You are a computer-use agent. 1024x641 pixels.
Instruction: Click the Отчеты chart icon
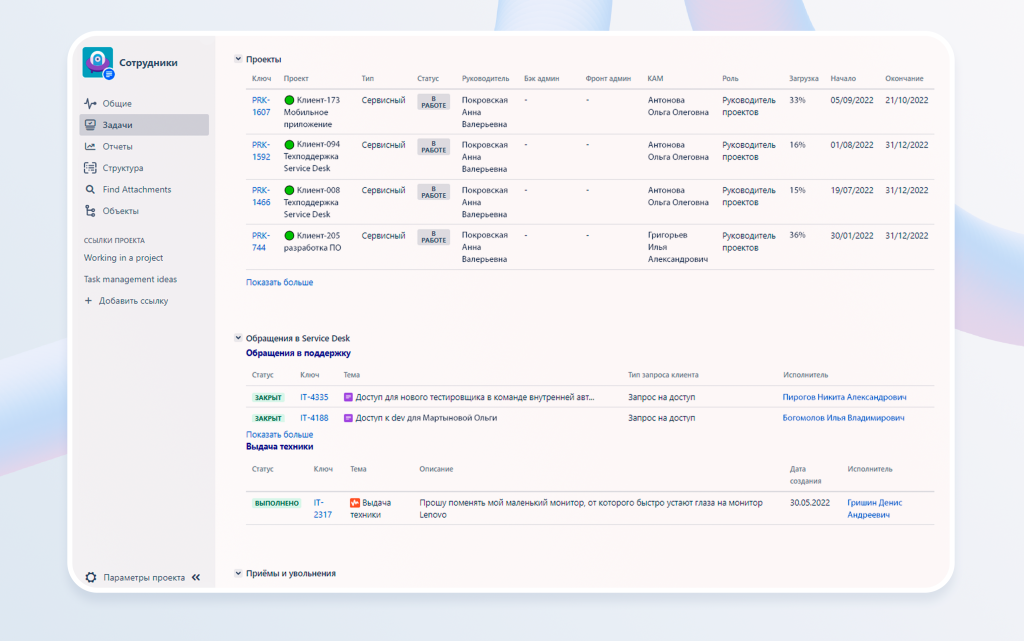pos(90,146)
